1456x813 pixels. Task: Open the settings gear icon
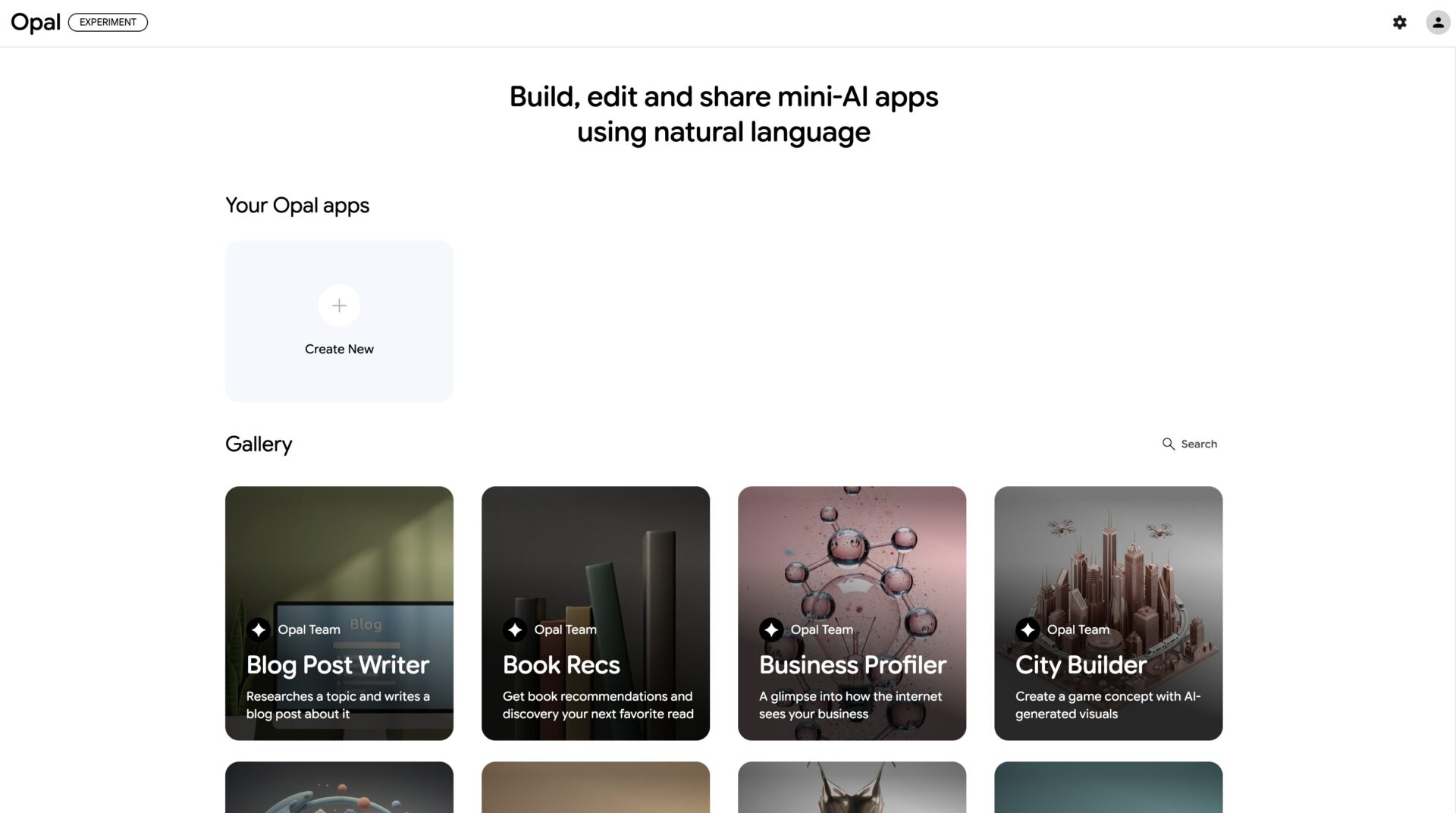click(x=1400, y=23)
